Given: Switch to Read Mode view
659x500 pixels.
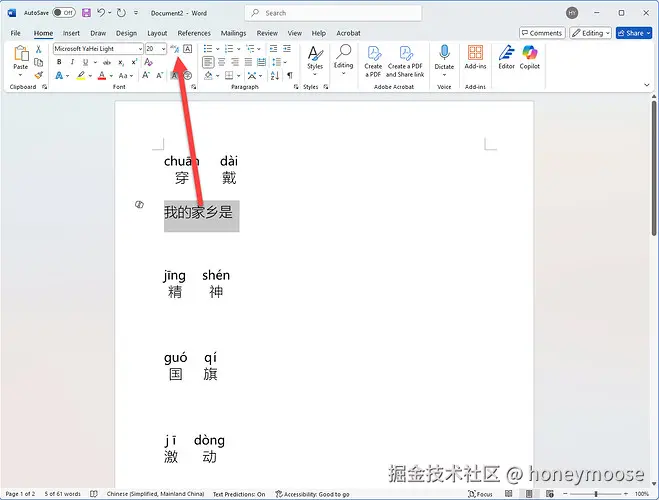Looking at the screenshot, I should pos(509,494).
